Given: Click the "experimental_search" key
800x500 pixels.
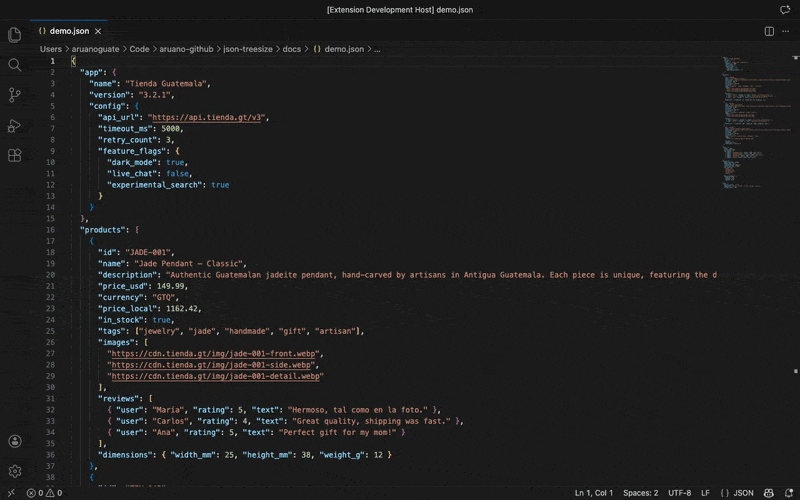Looking at the screenshot, I should (x=155, y=185).
